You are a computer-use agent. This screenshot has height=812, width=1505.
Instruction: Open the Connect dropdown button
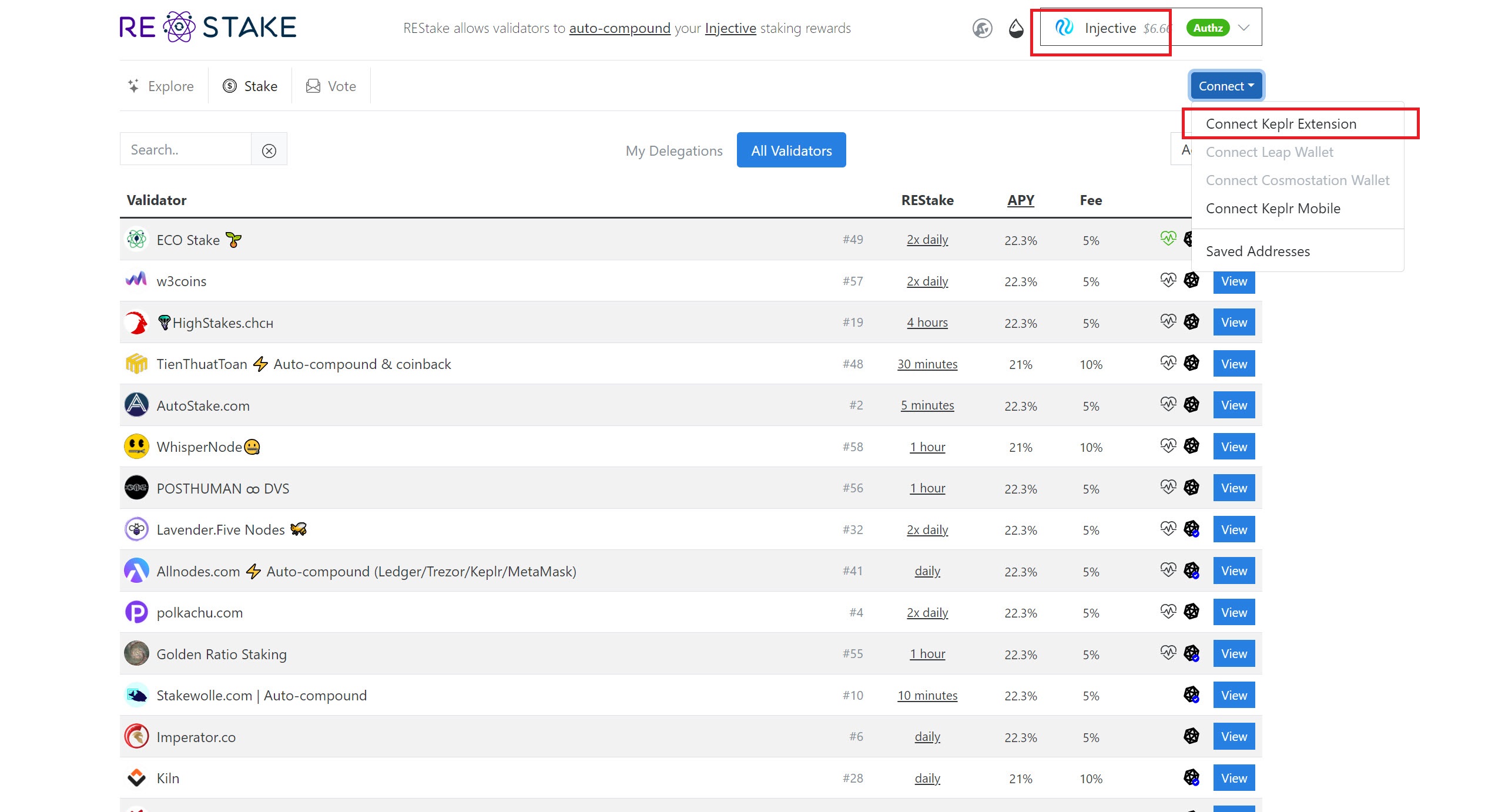click(x=1226, y=86)
